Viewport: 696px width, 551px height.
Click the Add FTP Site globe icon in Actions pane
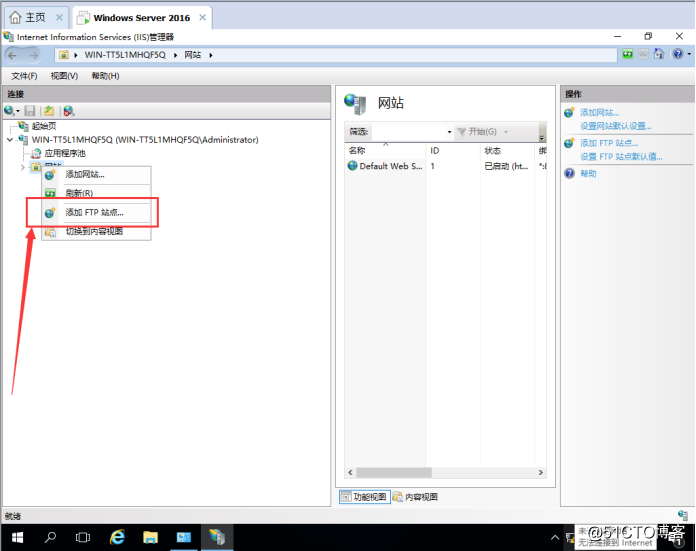569,143
